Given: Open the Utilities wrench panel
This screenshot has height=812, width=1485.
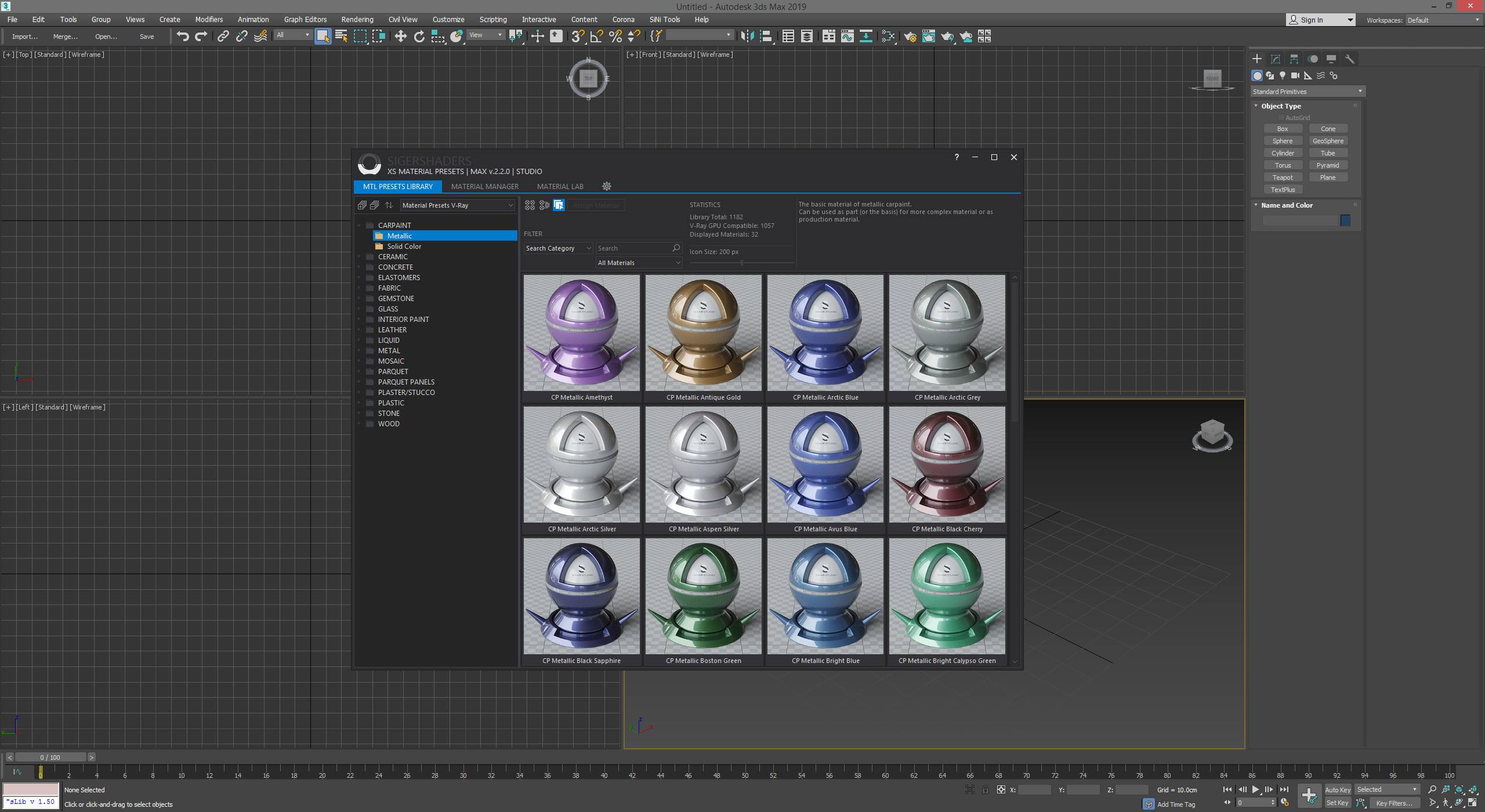Looking at the screenshot, I should [x=1349, y=59].
